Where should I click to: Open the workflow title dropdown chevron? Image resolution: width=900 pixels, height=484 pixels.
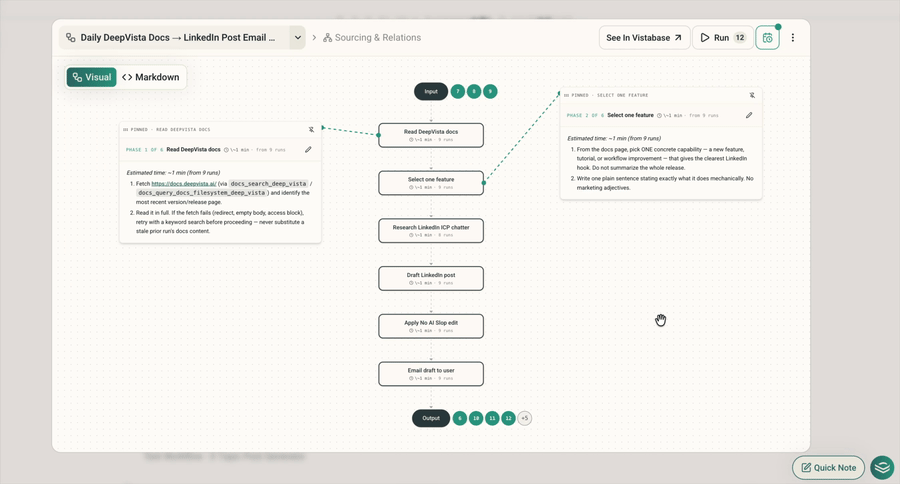pos(297,38)
